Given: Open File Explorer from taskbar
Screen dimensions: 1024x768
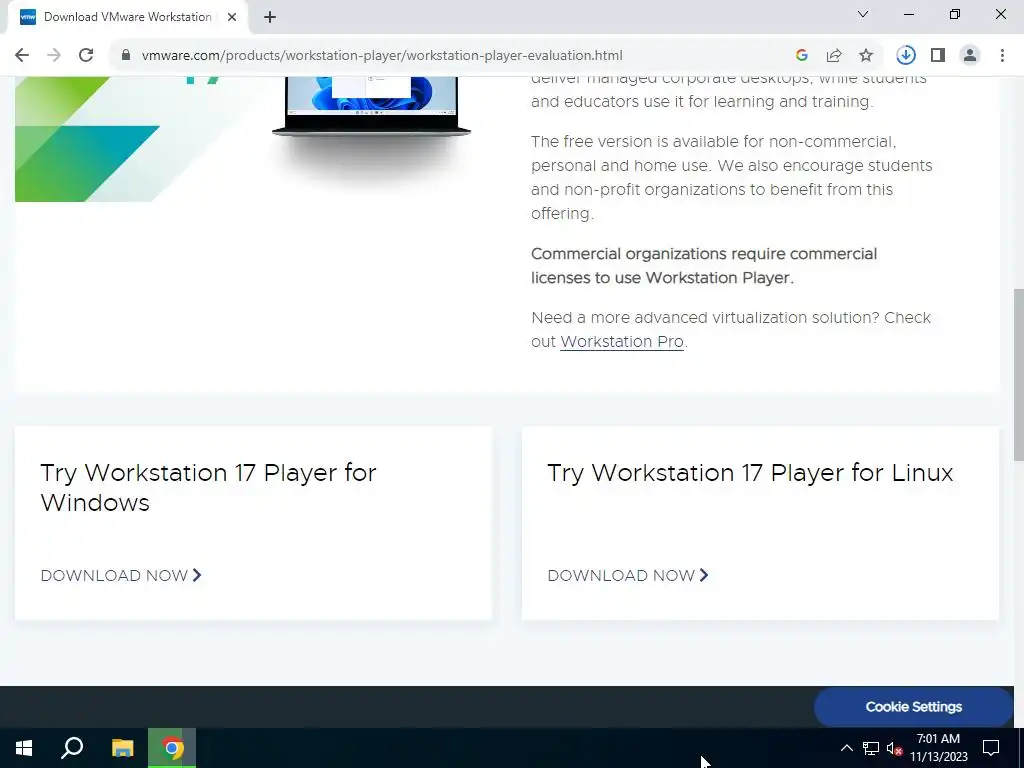Looking at the screenshot, I should (122, 748).
